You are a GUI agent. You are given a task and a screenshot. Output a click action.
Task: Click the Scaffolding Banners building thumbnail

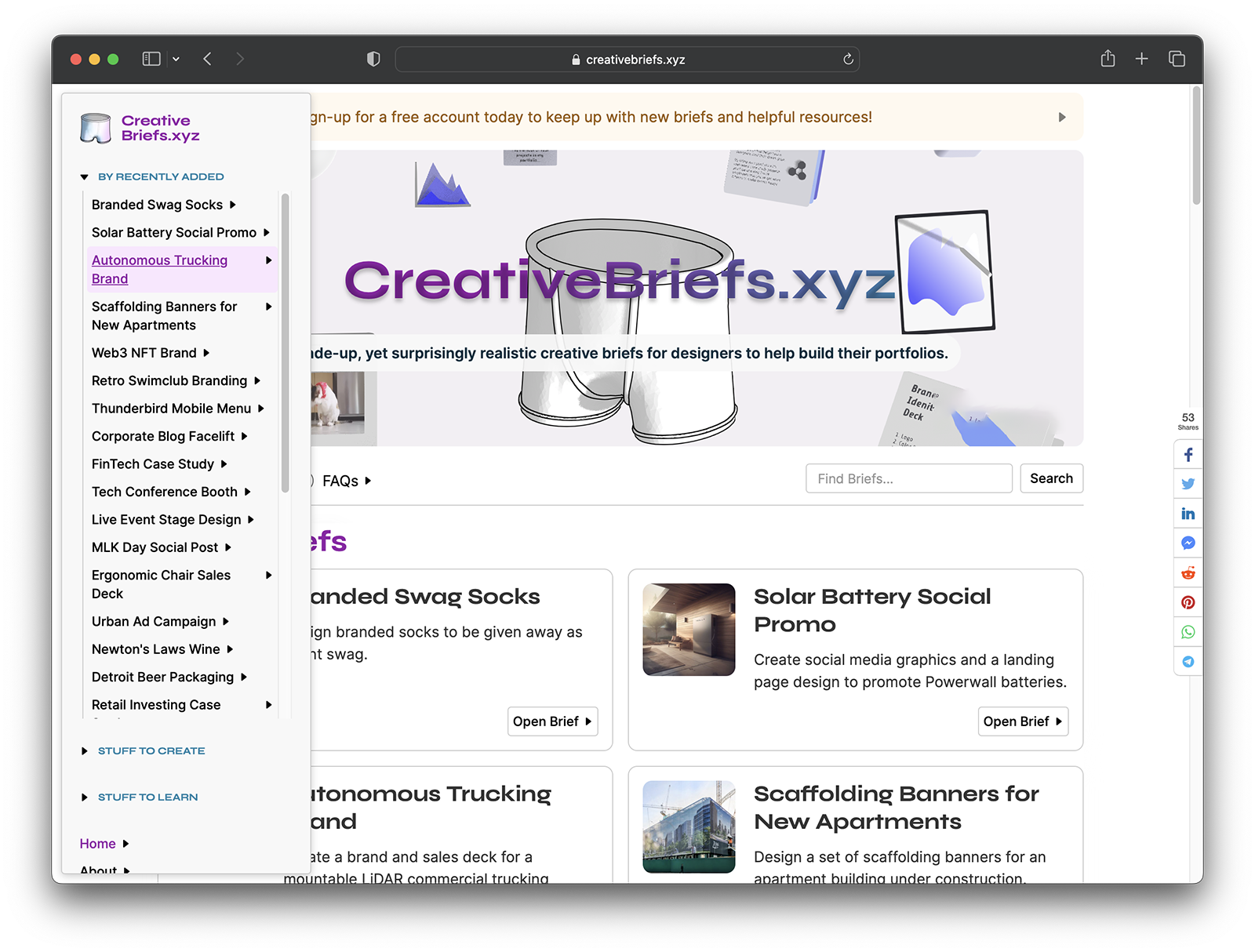(689, 827)
